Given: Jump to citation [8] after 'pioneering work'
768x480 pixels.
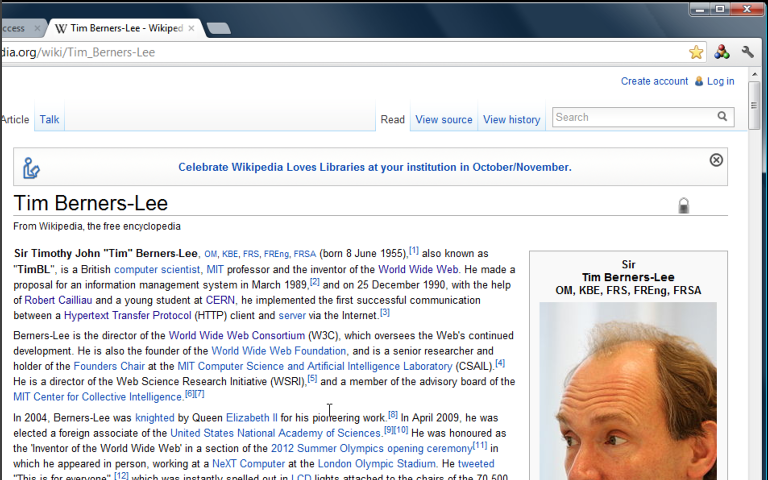Looking at the screenshot, I should (x=393, y=414).
